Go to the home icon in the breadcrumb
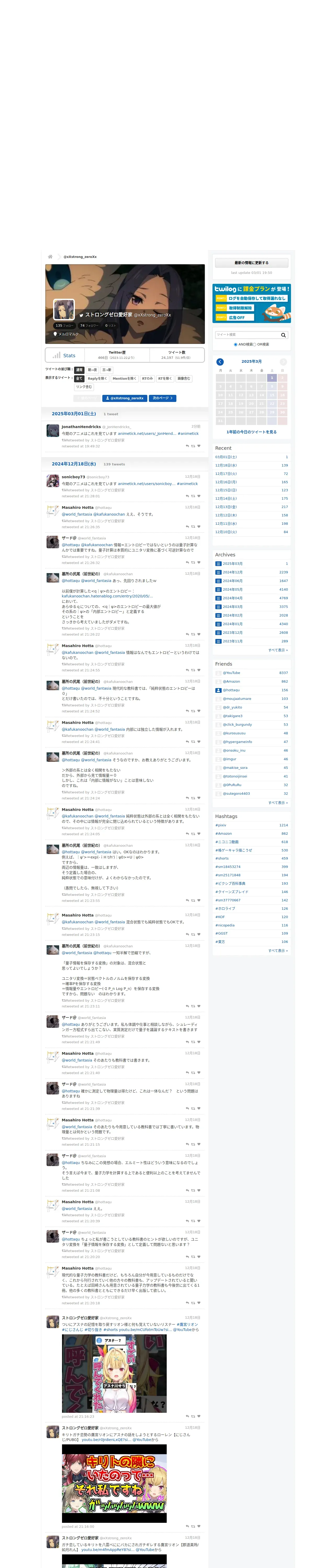This screenshot has width=336, height=1568. tap(50, 256)
